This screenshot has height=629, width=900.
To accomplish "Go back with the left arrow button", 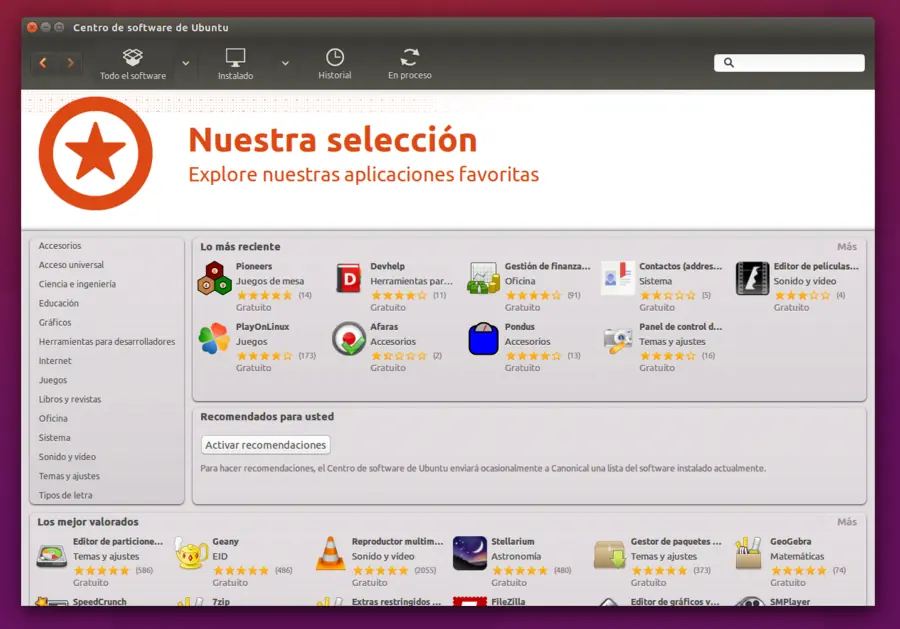I will (43, 63).
